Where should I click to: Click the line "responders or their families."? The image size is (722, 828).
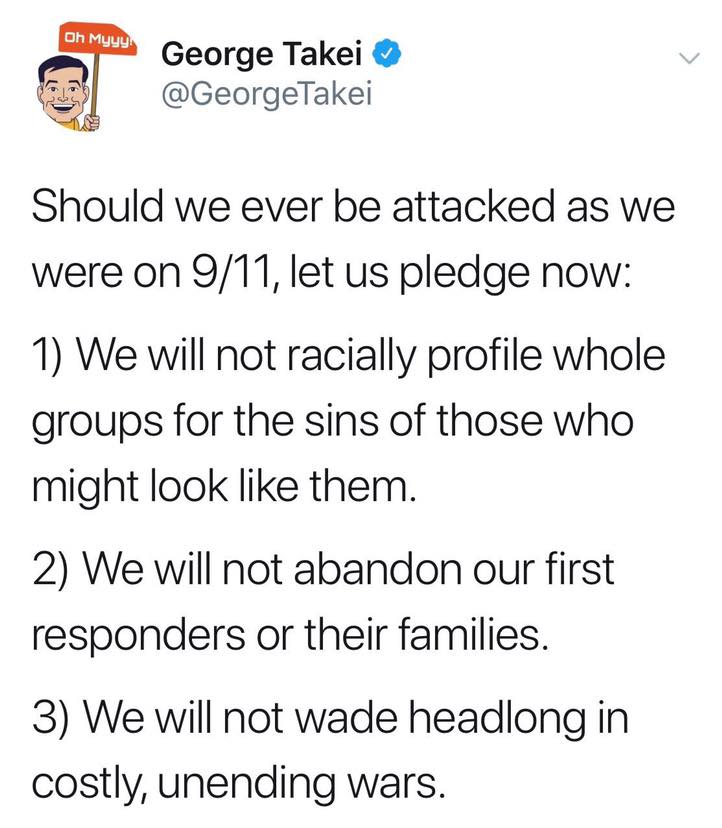(290, 635)
